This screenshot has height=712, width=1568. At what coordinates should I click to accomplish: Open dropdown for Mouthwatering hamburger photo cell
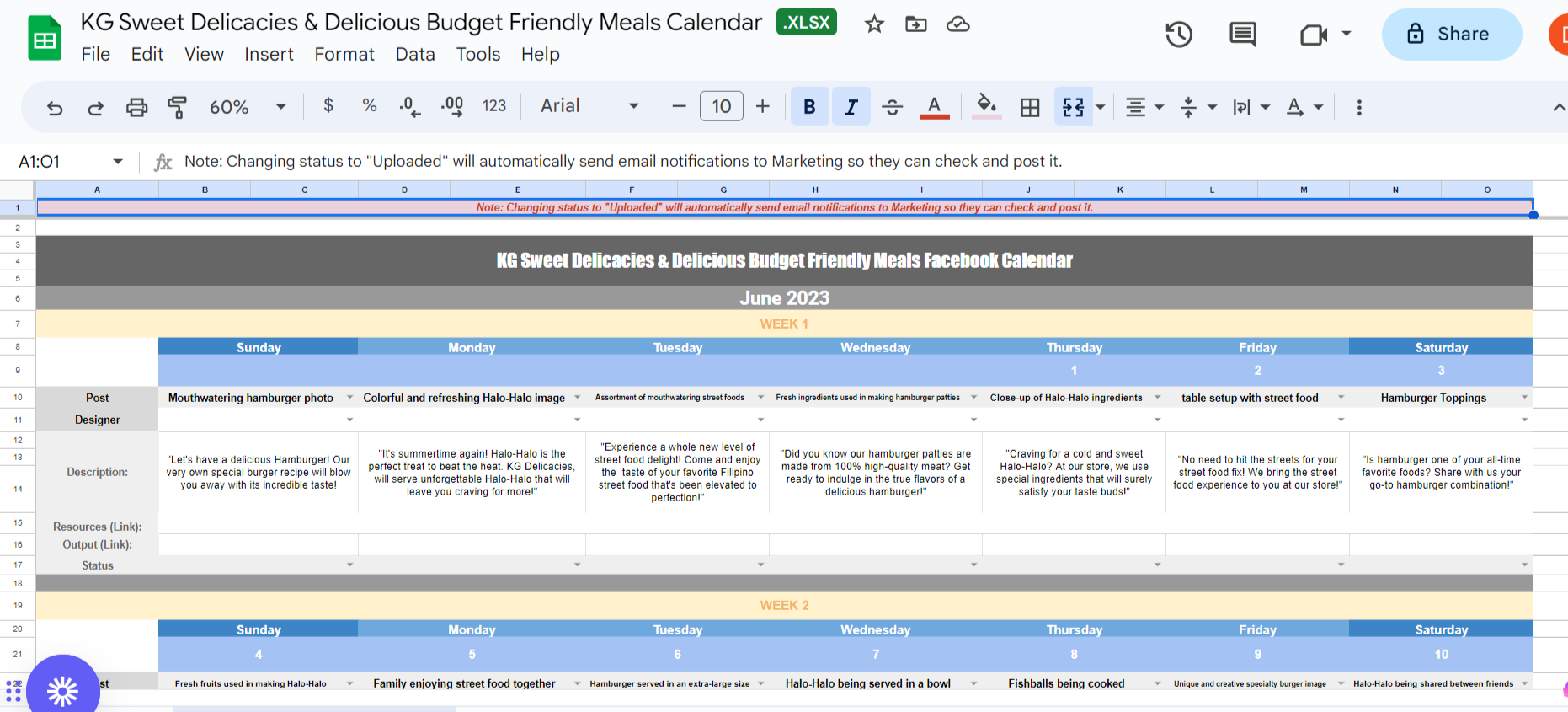point(350,397)
